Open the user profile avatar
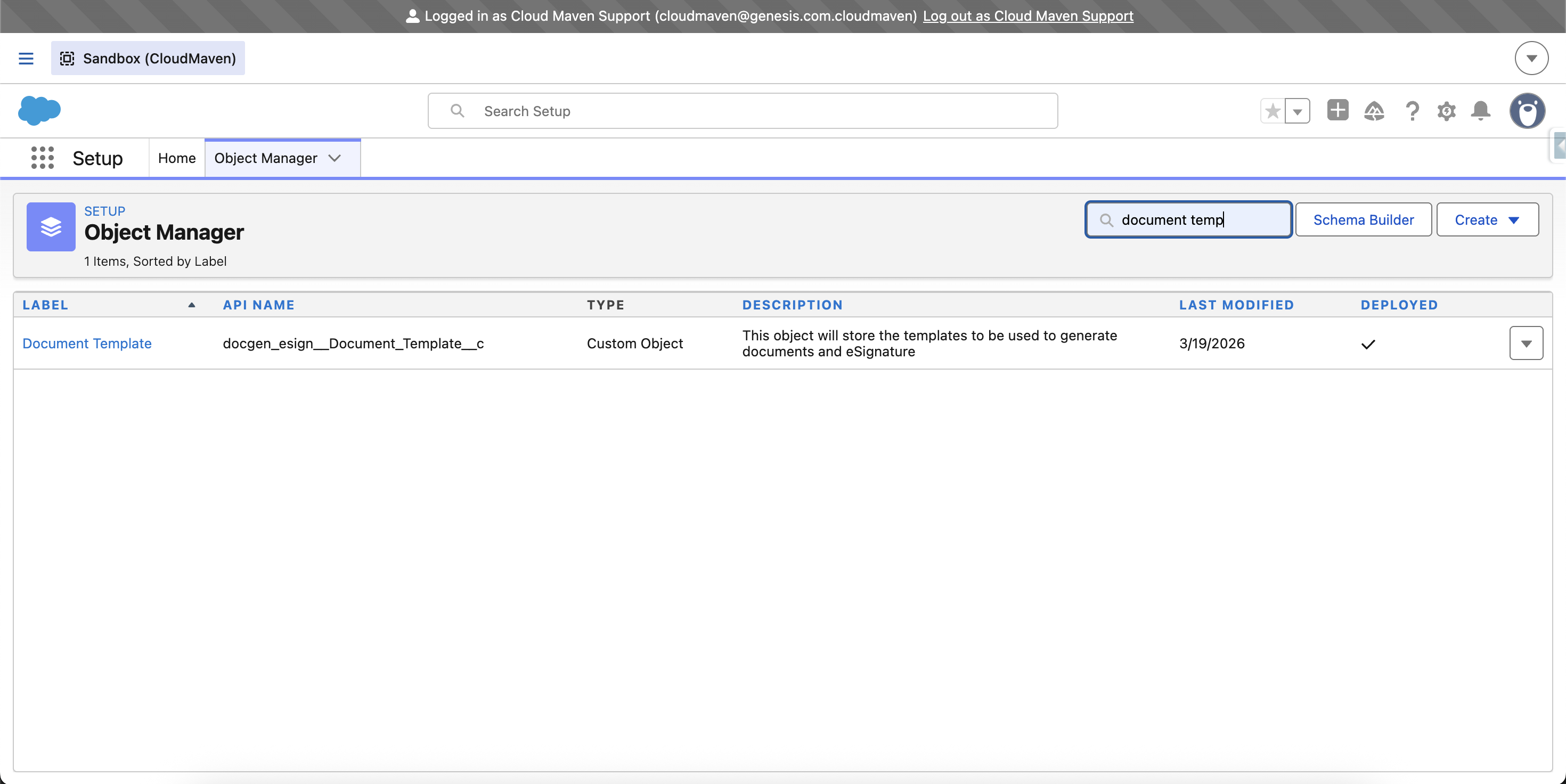This screenshot has width=1566, height=784. point(1527,111)
